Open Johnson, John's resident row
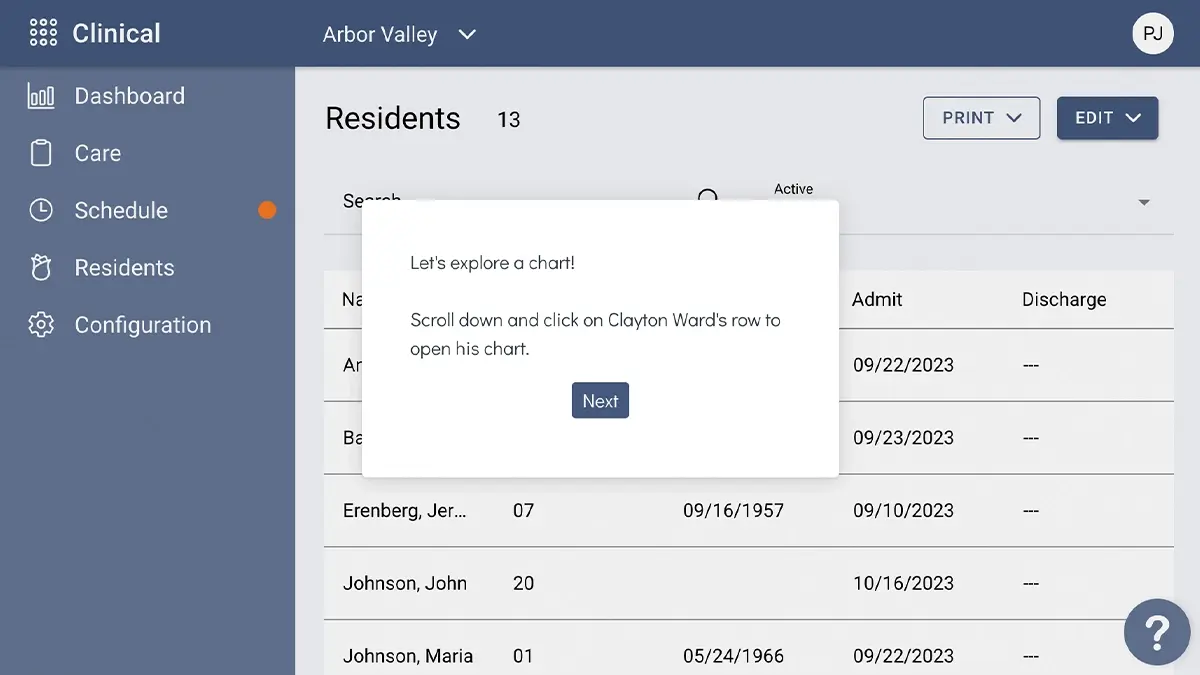This screenshot has width=1200, height=675. pos(405,583)
